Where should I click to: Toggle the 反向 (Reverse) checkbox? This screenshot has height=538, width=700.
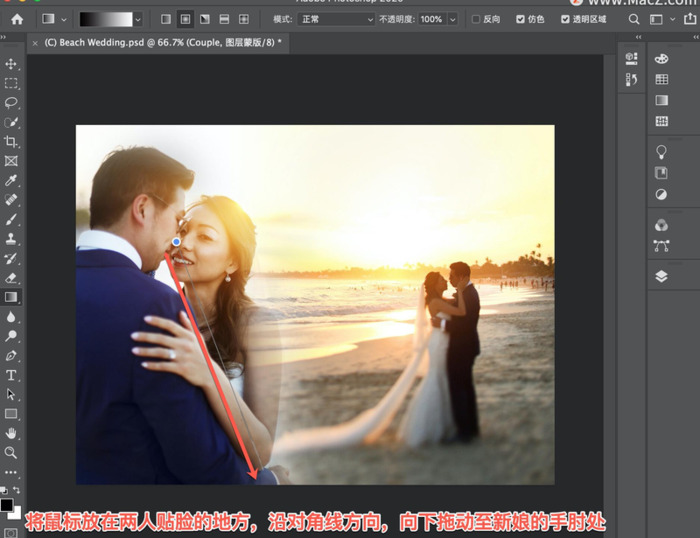click(476, 19)
